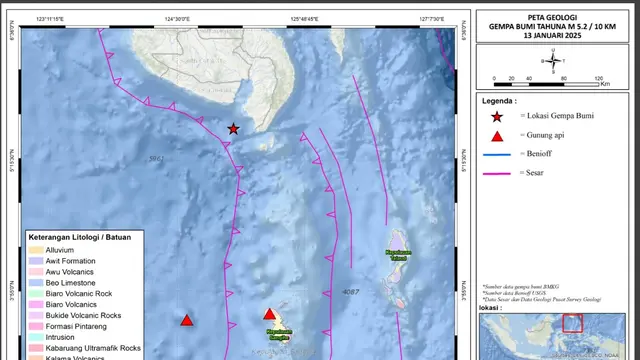Screen dimensions: 640x360
Task: Click the Formasi Pintareng color swatch
Action: pyautogui.click(x=36, y=327)
